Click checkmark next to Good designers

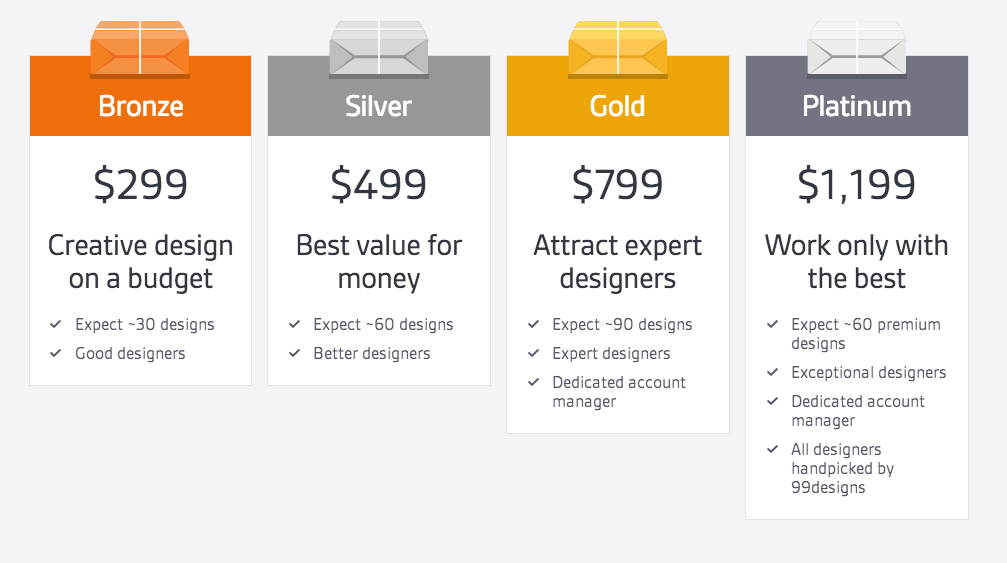[56, 353]
